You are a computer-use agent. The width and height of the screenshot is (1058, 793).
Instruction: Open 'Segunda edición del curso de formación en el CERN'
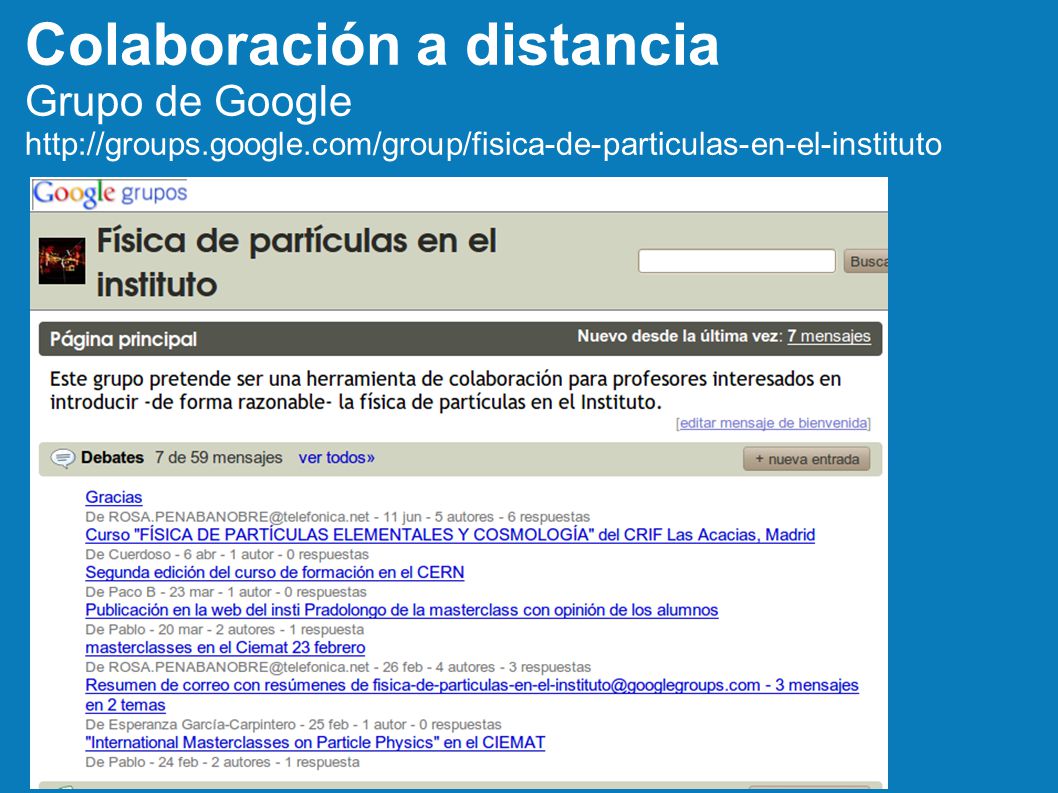click(x=275, y=573)
